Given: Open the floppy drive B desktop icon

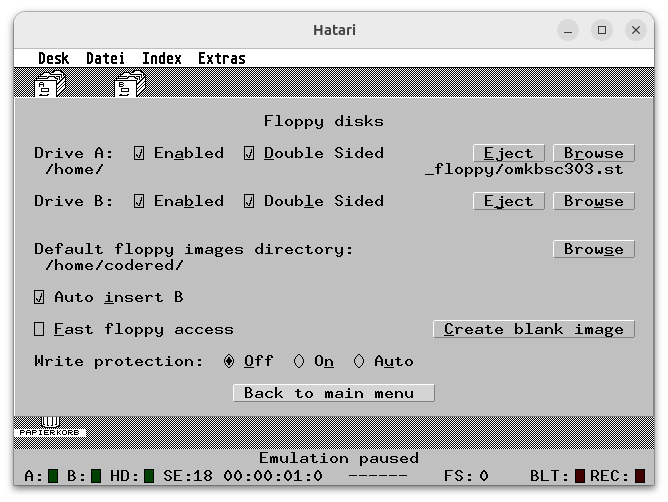Looking at the screenshot, I should [x=130, y=84].
